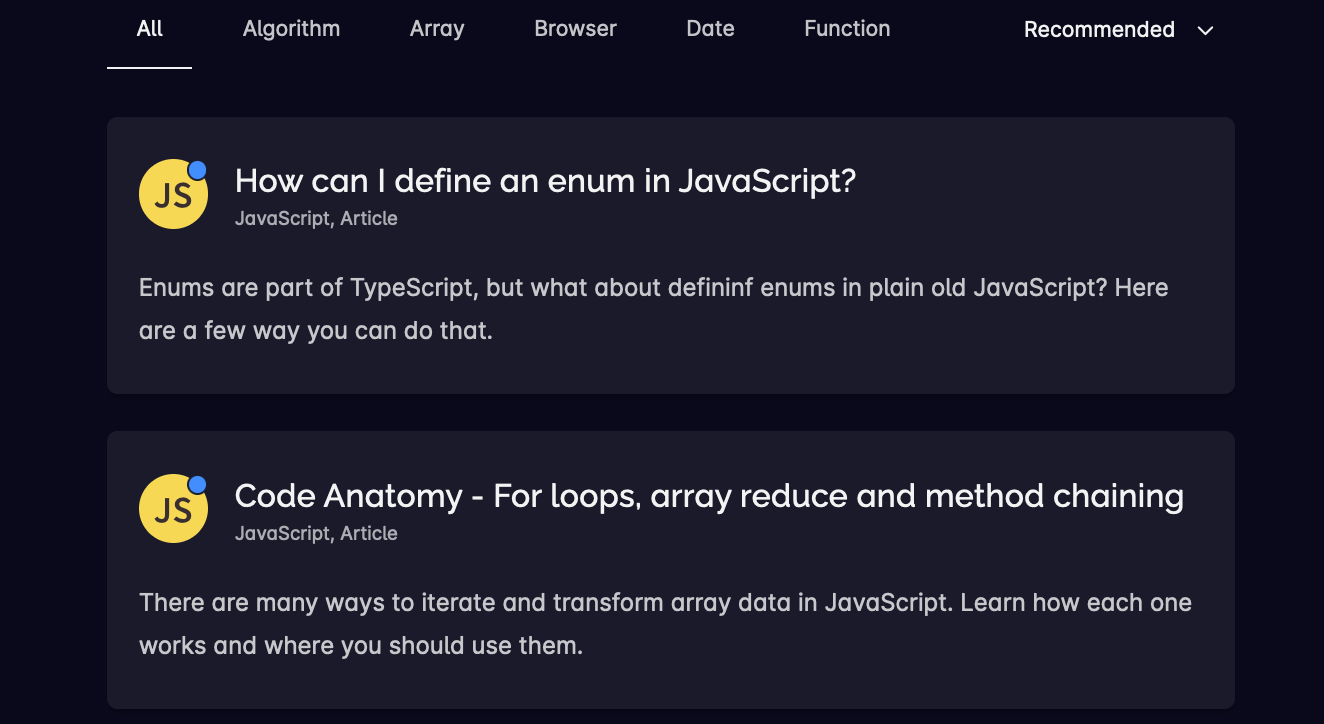The image size is (1324, 724).
Task: Open the Function tab
Action: pos(847,29)
